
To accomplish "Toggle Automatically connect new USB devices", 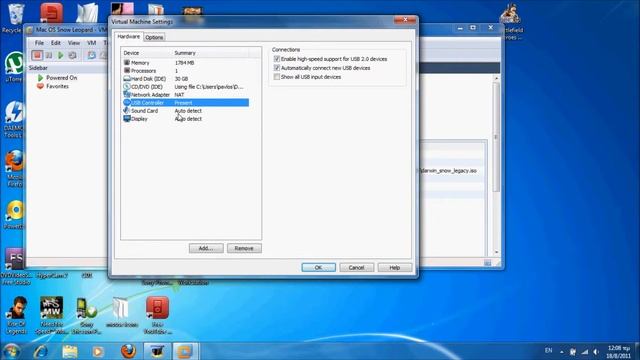I will 277,68.
